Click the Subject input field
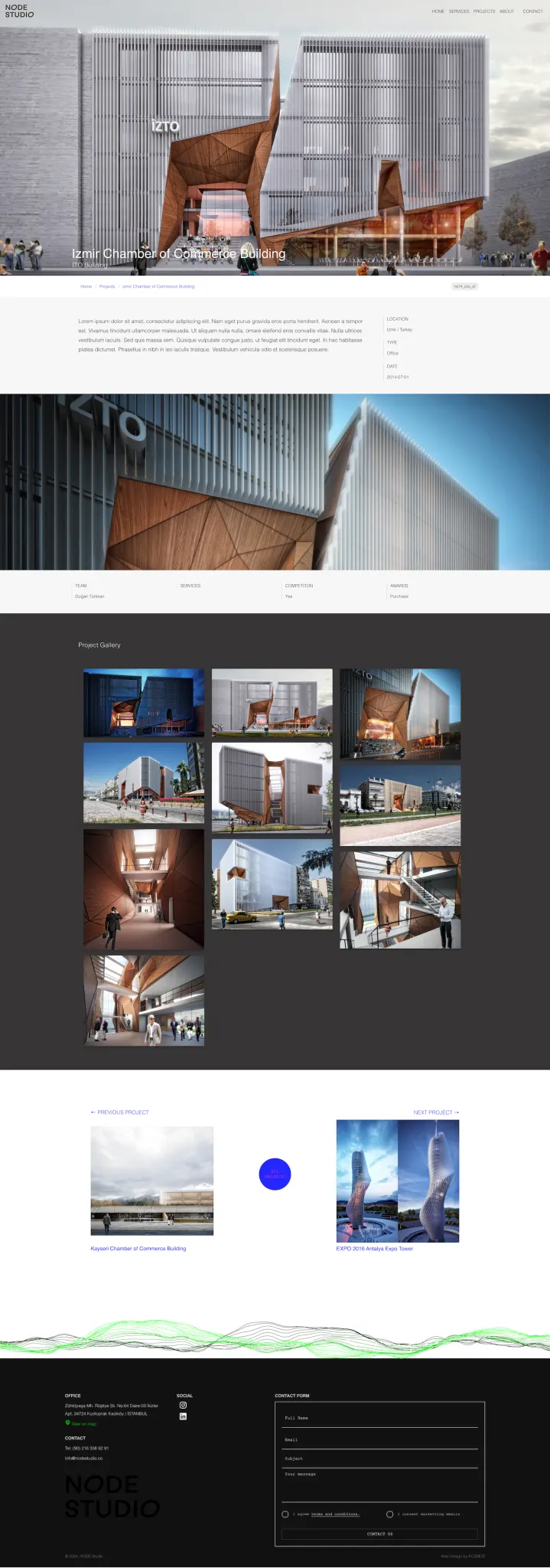This screenshot has height=1568, width=550. pos(379,1459)
